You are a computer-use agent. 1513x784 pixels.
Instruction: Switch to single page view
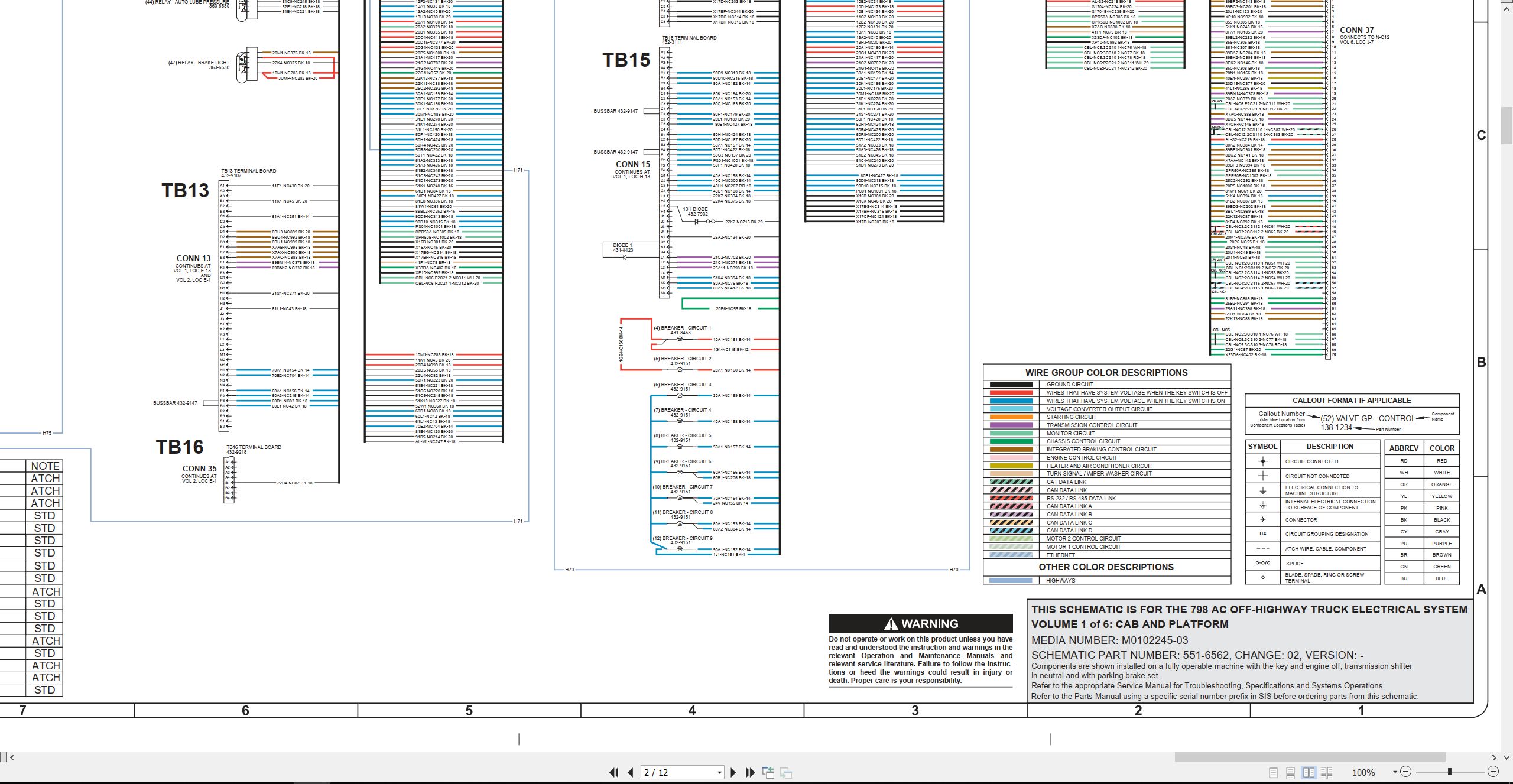pyautogui.click(x=1273, y=772)
